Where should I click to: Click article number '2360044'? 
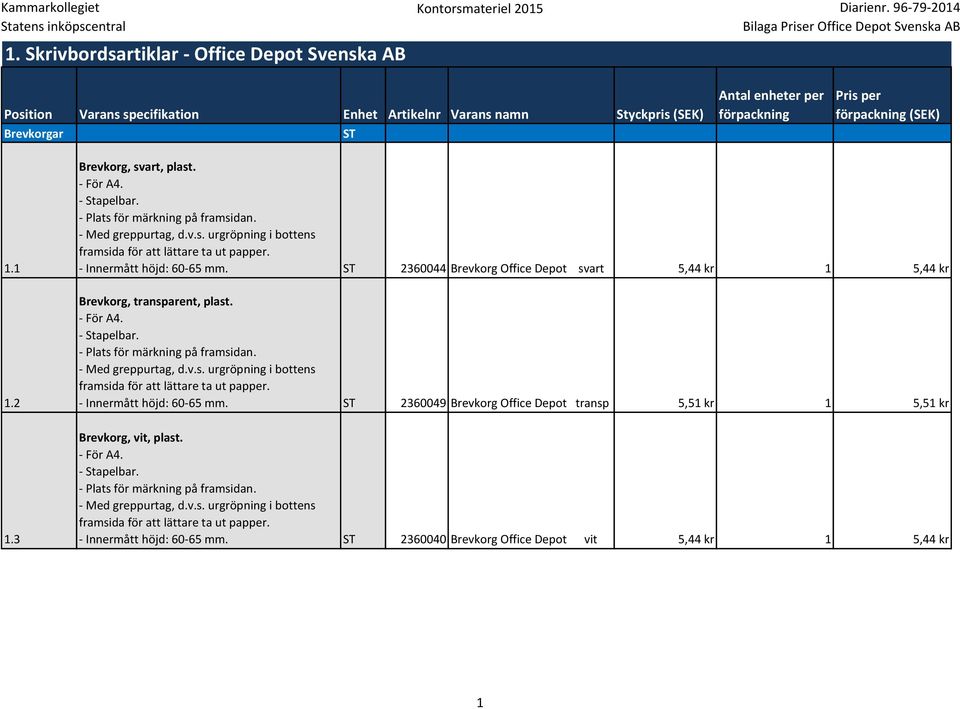point(423,268)
